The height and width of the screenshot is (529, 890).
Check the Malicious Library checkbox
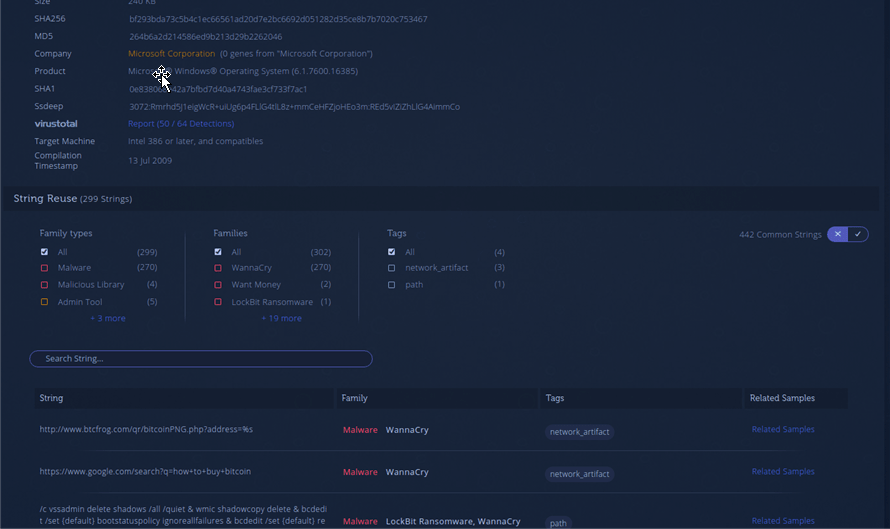tap(44, 284)
